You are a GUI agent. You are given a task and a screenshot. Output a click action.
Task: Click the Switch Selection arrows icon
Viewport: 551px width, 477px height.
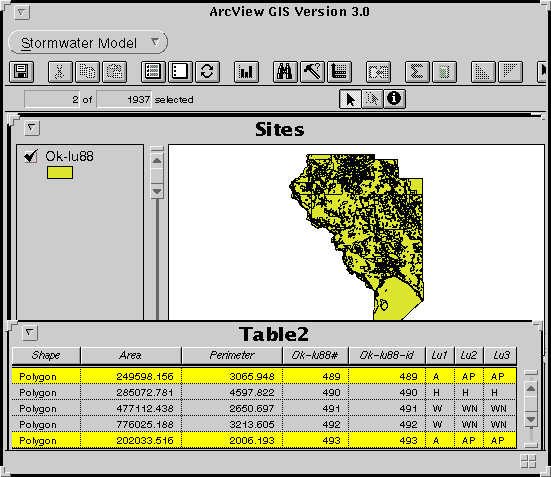(x=207, y=72)
